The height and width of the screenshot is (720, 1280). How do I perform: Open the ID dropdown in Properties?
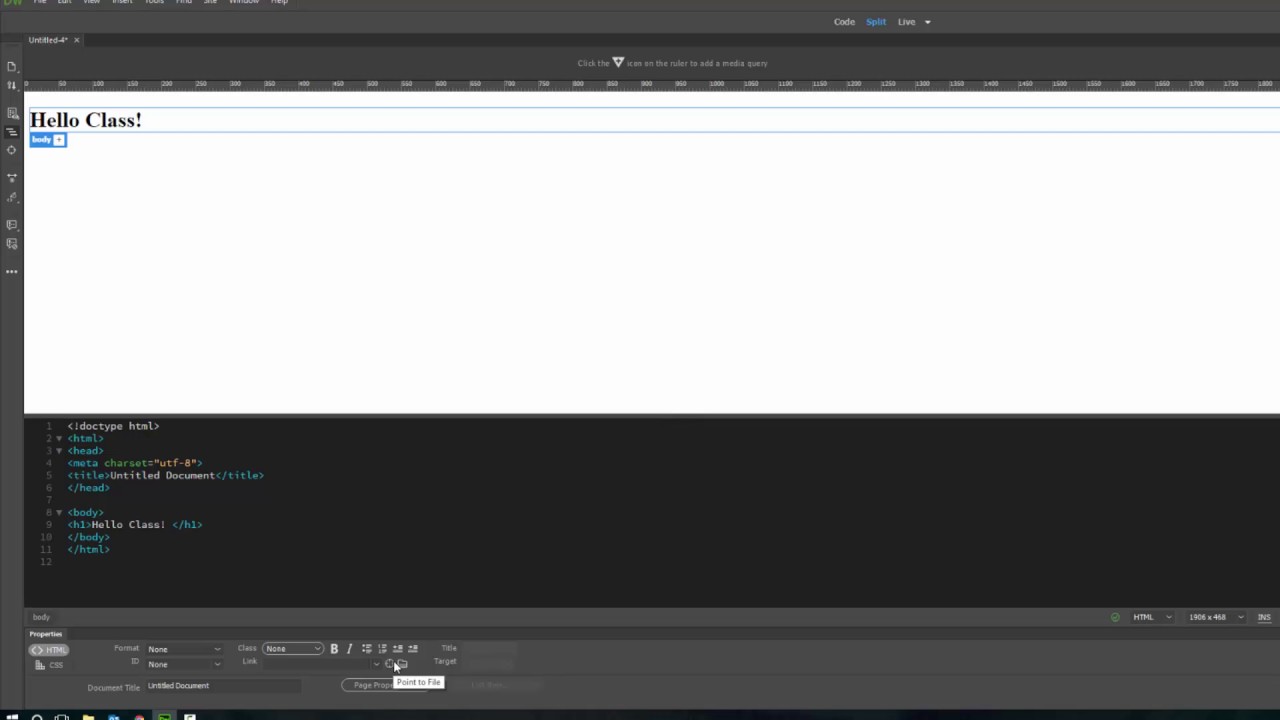coord(184,664)
